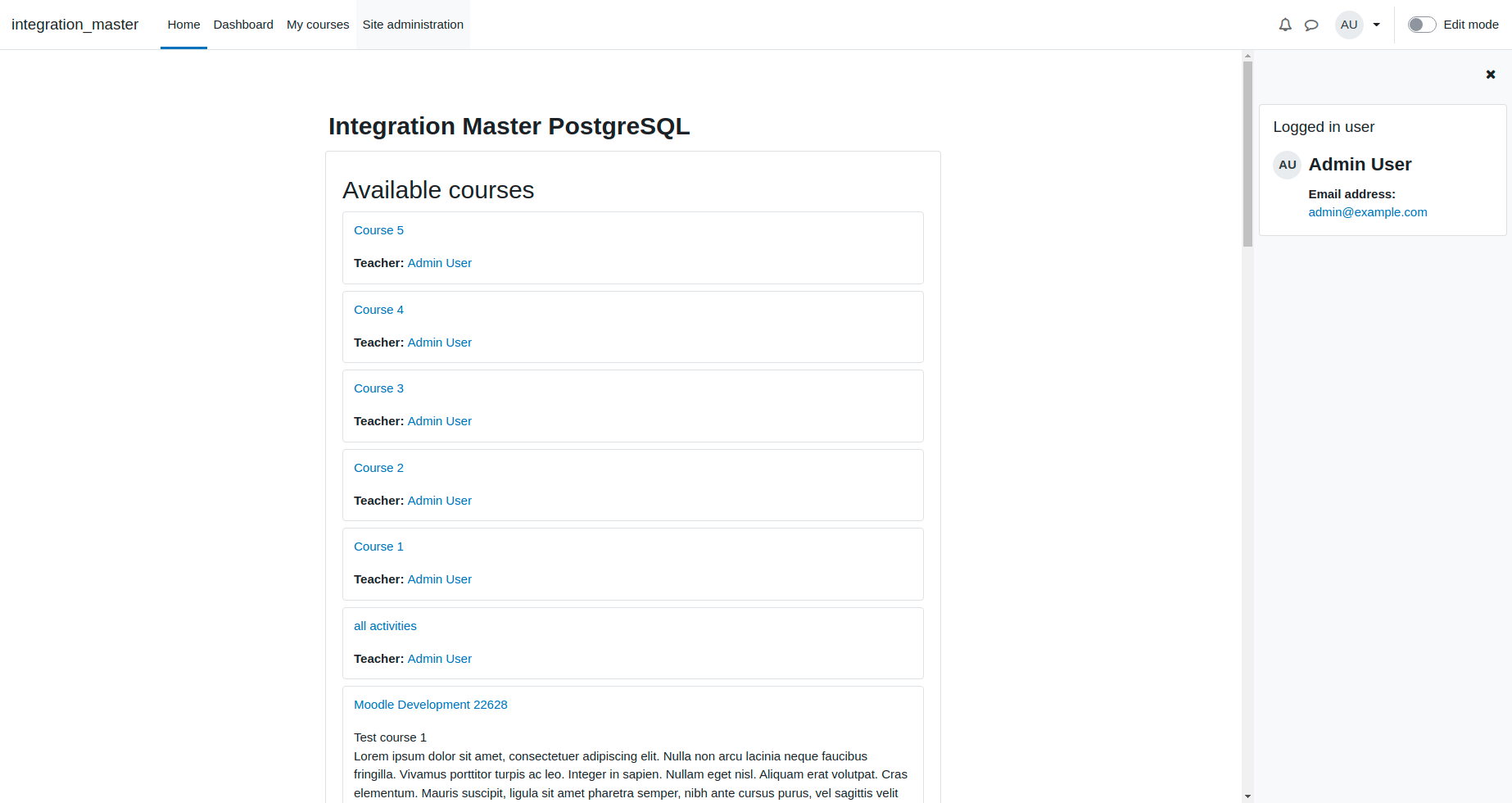Open Course 5 link
1512x803 pixels.
(x=378, y=230)
